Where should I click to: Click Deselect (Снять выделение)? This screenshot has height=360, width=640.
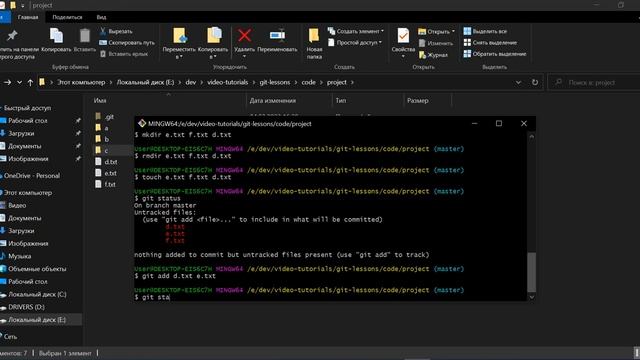pyautogui.click(x=490, y=42)
